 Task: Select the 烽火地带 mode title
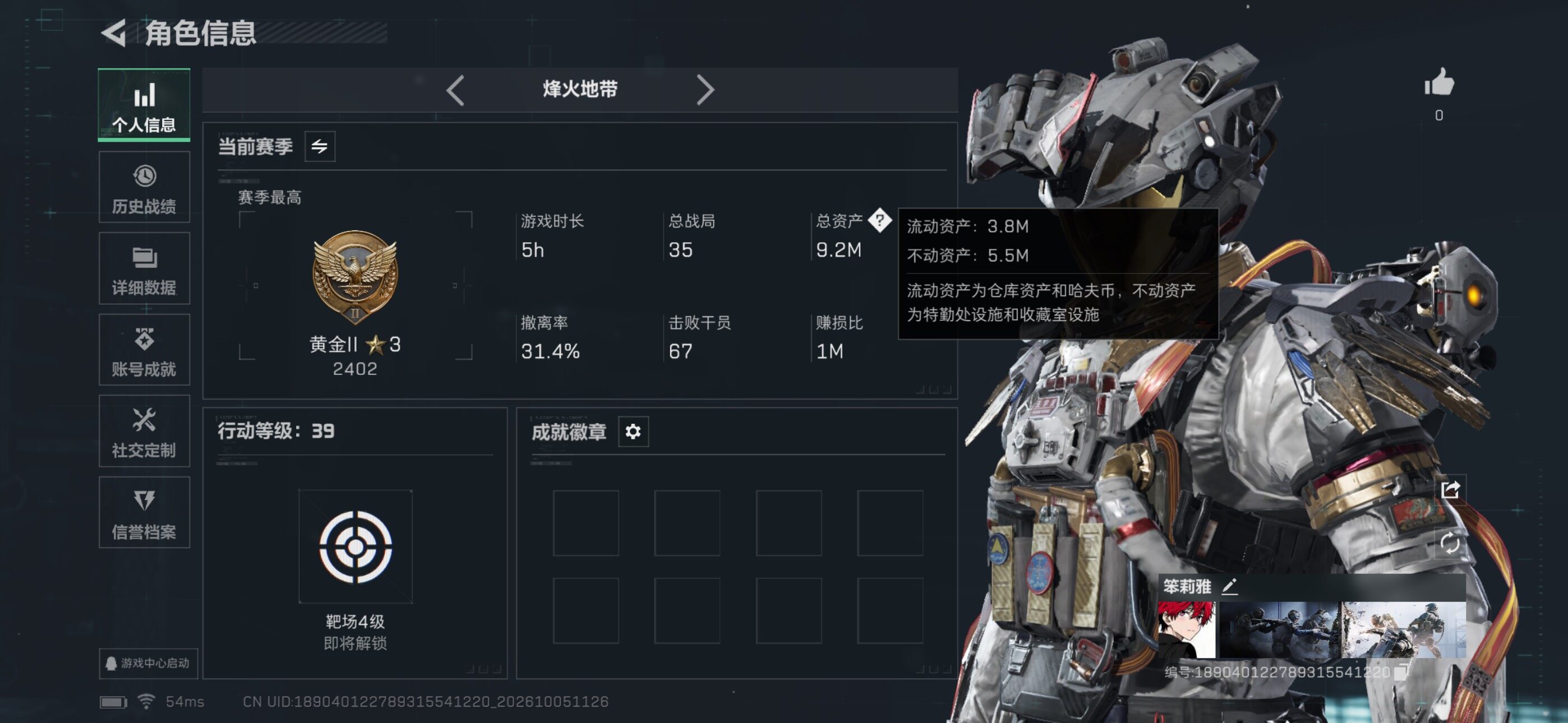coord(580,90)
